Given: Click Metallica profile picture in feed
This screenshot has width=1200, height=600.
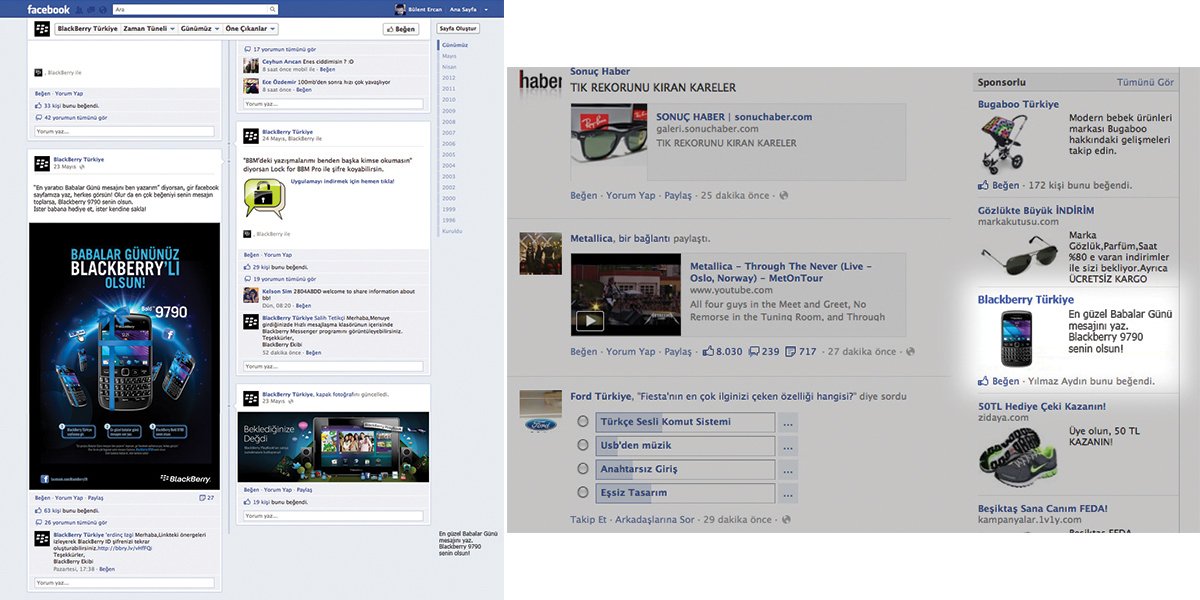Looking at the screenshot, I should (x=540, y=253).
